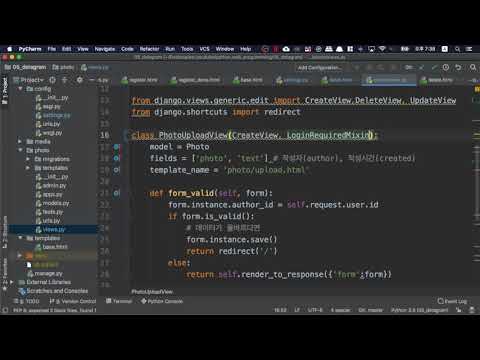The width and height of the screenshot is (480, 360).
Task: Open the Terminal tool window
Action: click(x=119, y=301)
